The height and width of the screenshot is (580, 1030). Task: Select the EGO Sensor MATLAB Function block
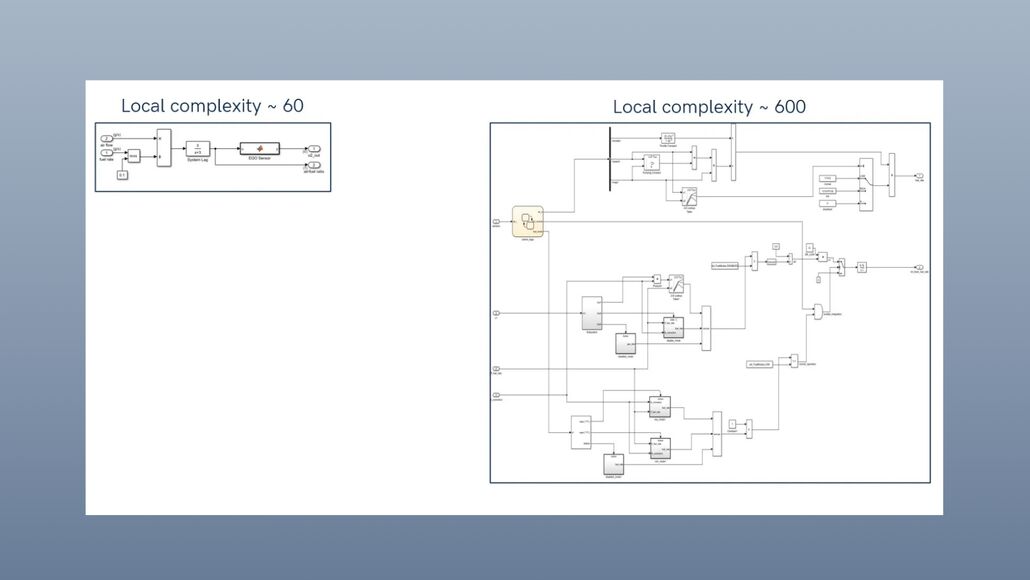(x=259, y=148)
